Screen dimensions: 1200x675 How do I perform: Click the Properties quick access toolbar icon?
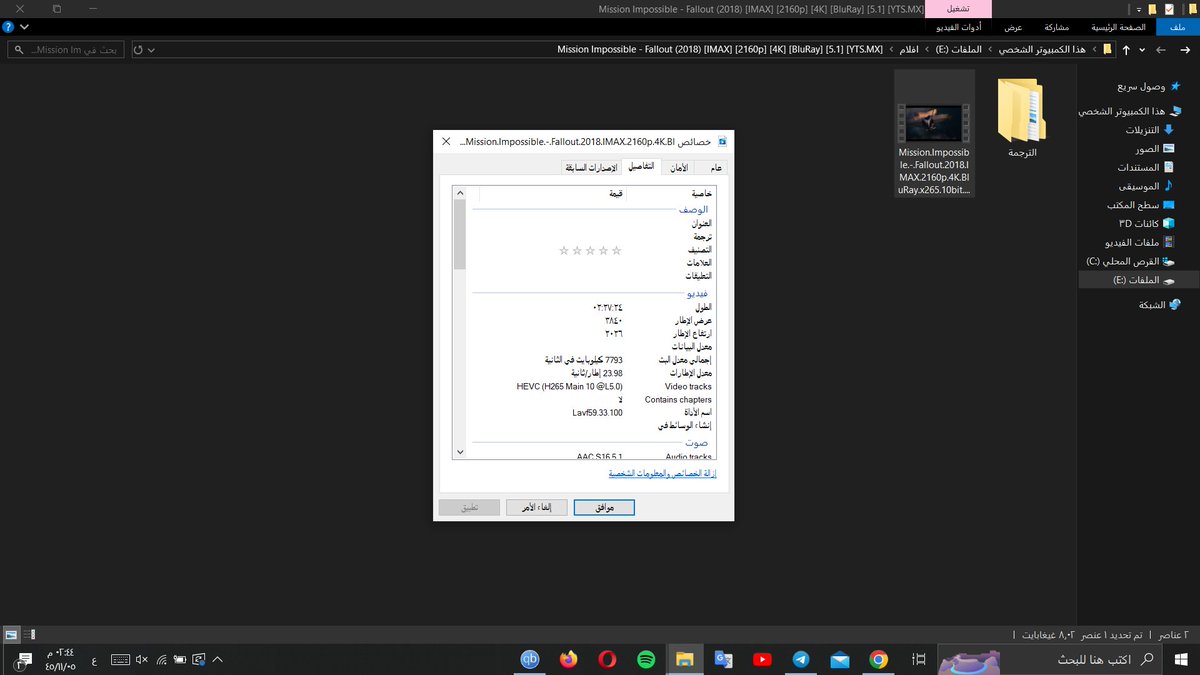(1169, 8)
